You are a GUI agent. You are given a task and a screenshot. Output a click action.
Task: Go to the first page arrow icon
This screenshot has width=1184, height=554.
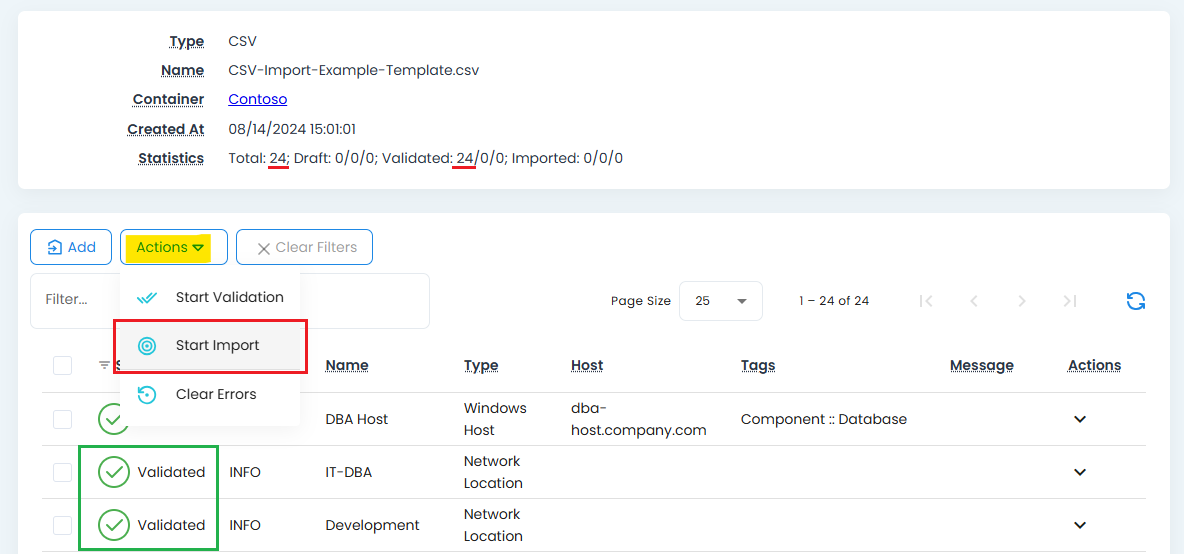pyautogui.click(x=925, y=301)
